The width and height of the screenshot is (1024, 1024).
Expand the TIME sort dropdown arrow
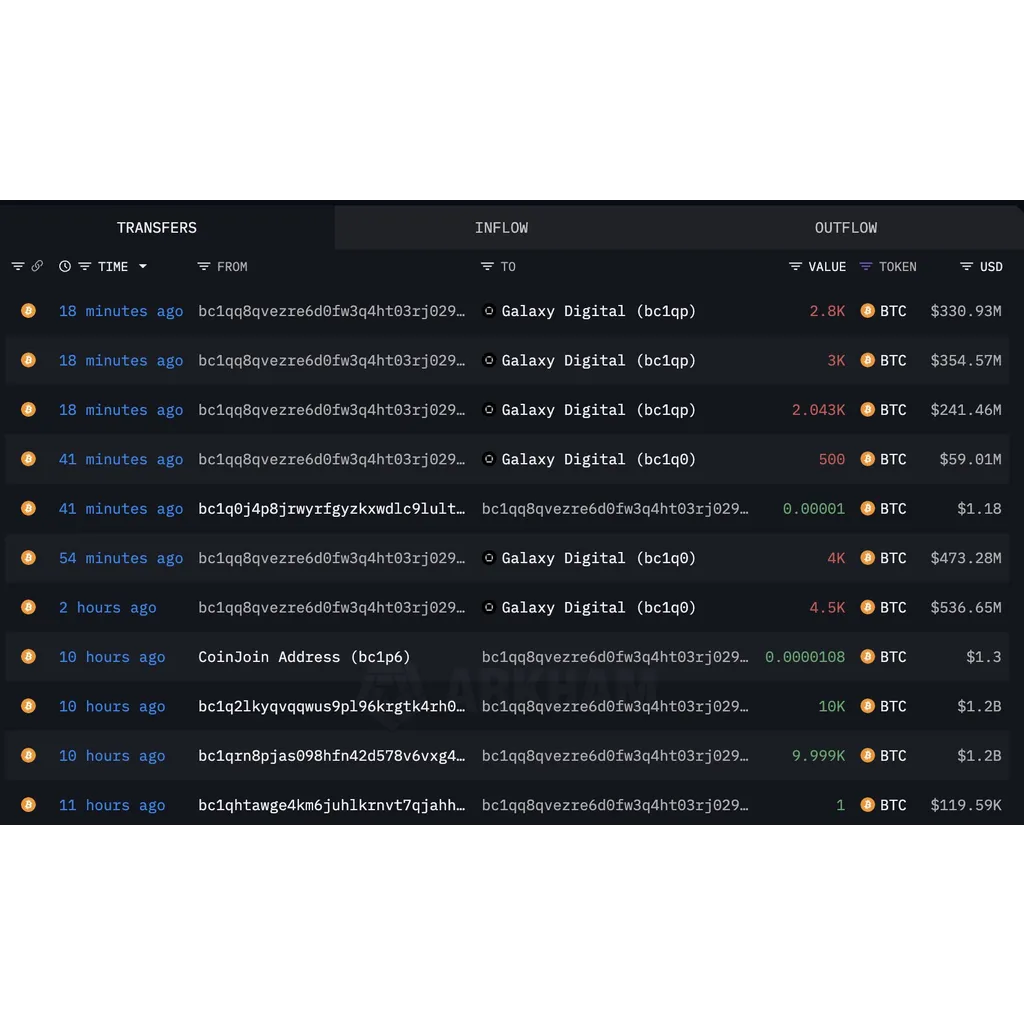click(x=143, y=266)
